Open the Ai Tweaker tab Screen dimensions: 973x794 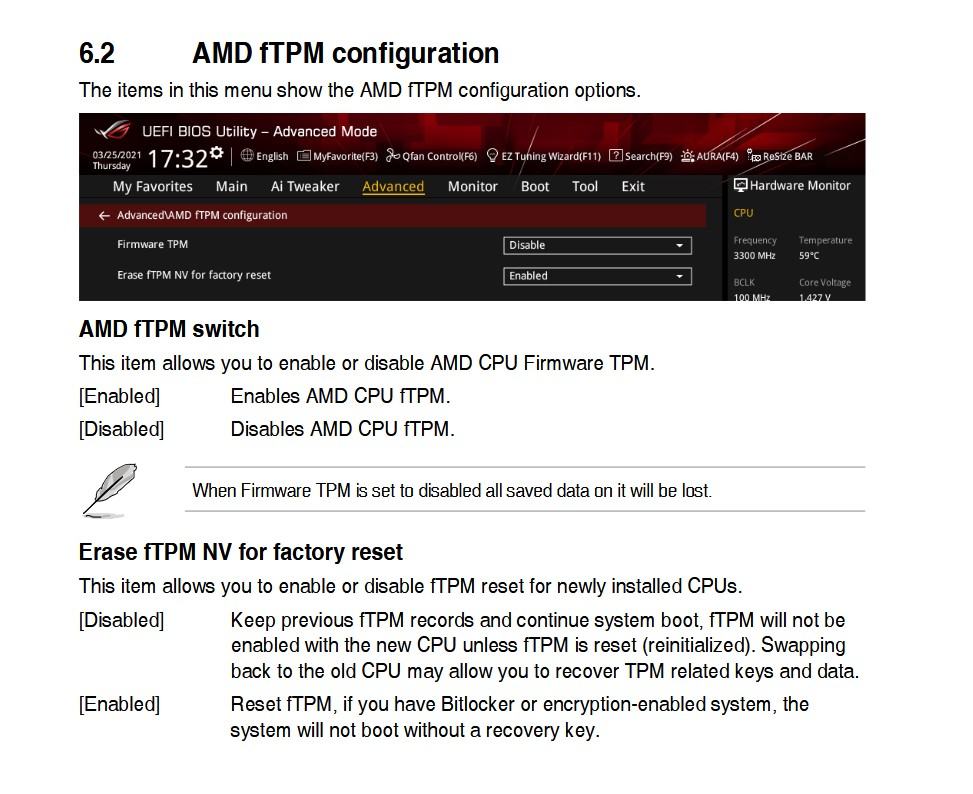click(x=305, y=187)
